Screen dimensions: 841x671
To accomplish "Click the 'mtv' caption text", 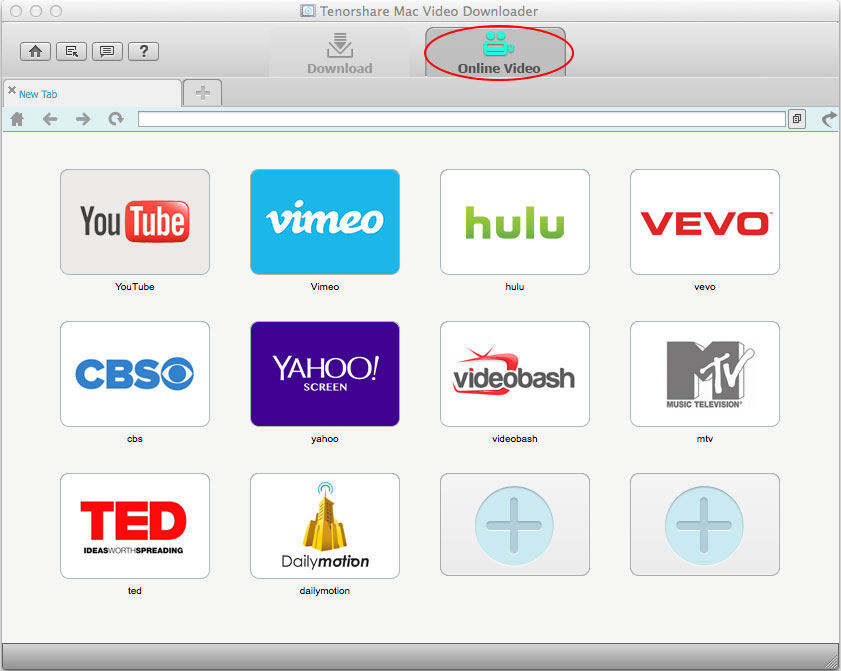I will coord(705,439).
